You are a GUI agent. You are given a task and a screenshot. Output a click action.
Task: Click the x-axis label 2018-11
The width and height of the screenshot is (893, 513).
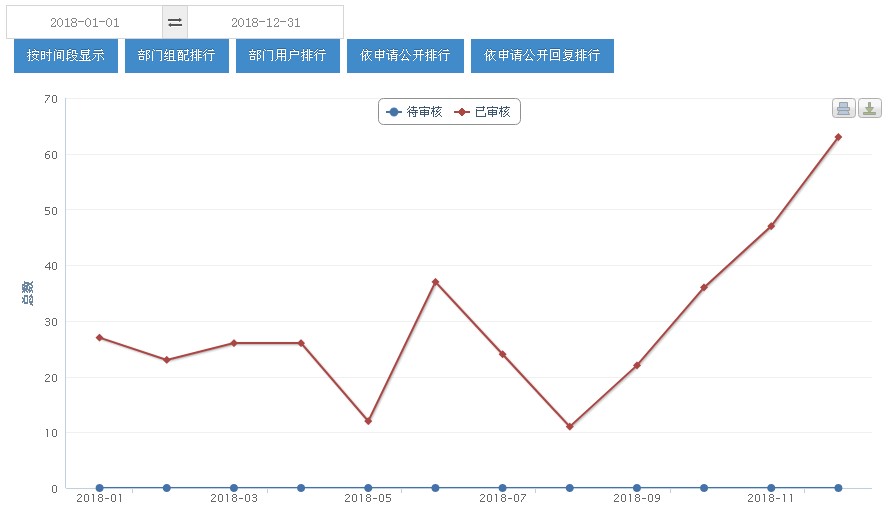(771, 498)
